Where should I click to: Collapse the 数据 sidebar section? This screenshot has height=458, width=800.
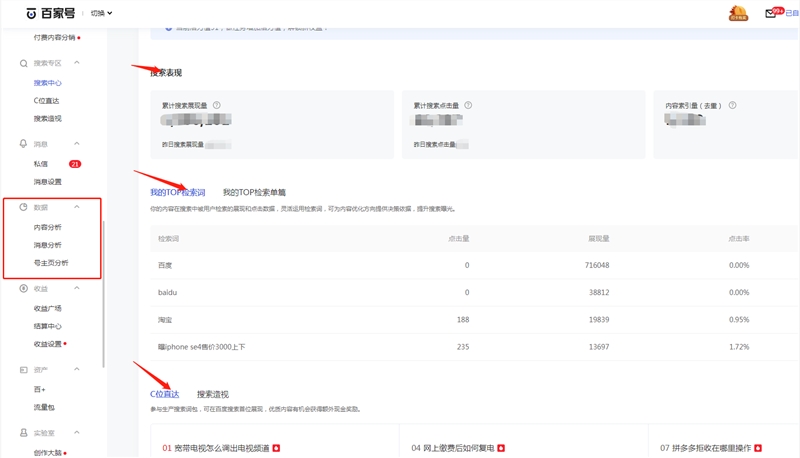click(x=77, y=207)
